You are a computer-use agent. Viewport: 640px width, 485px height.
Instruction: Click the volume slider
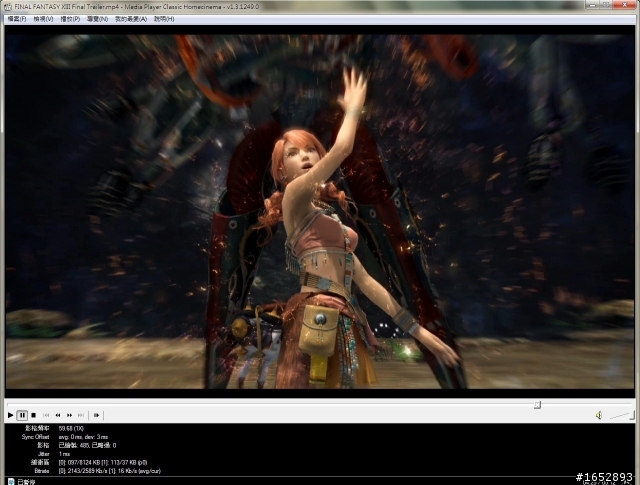(x=622, y=416)
